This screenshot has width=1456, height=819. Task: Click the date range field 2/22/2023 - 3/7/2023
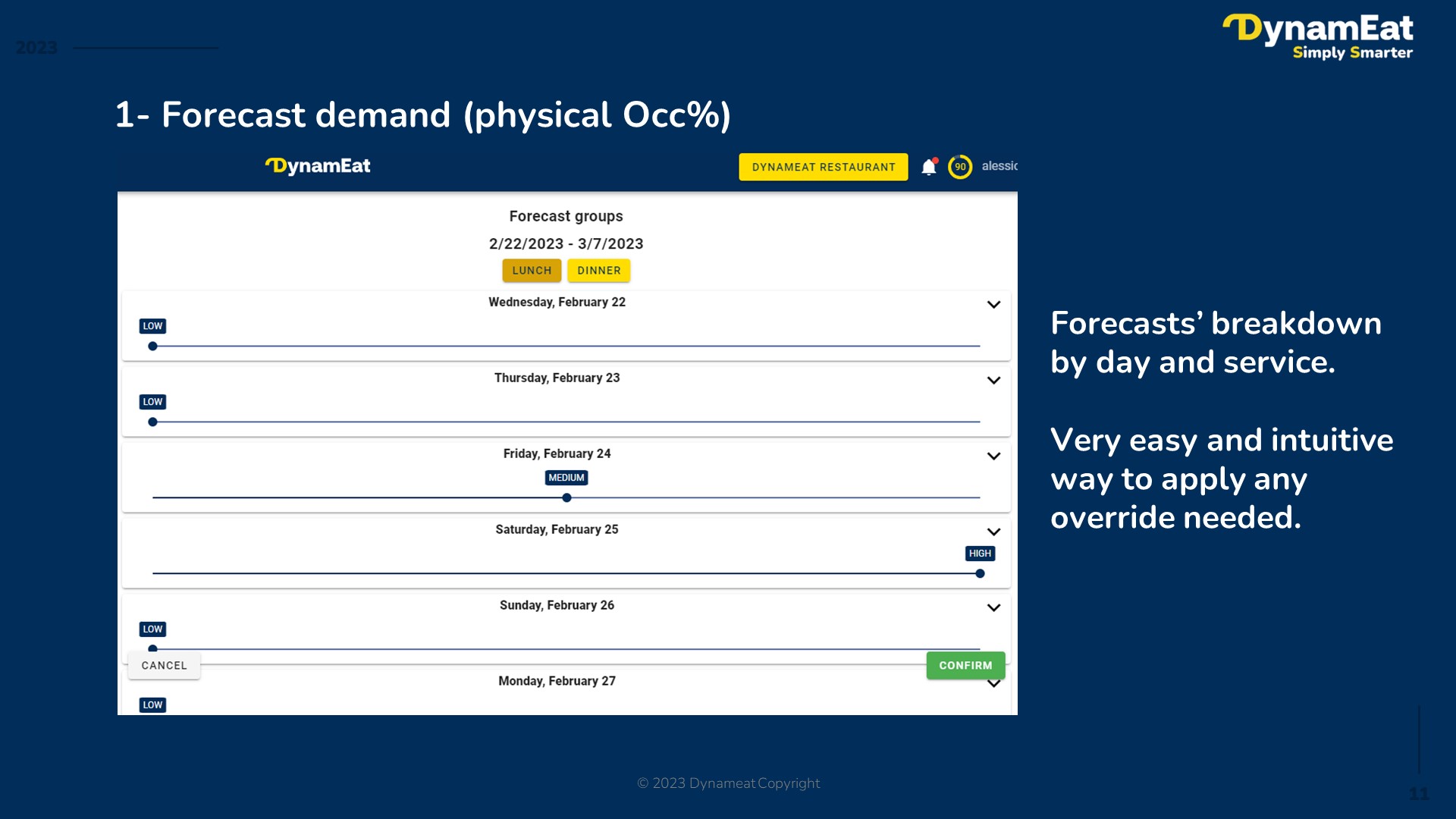[565, 243]
